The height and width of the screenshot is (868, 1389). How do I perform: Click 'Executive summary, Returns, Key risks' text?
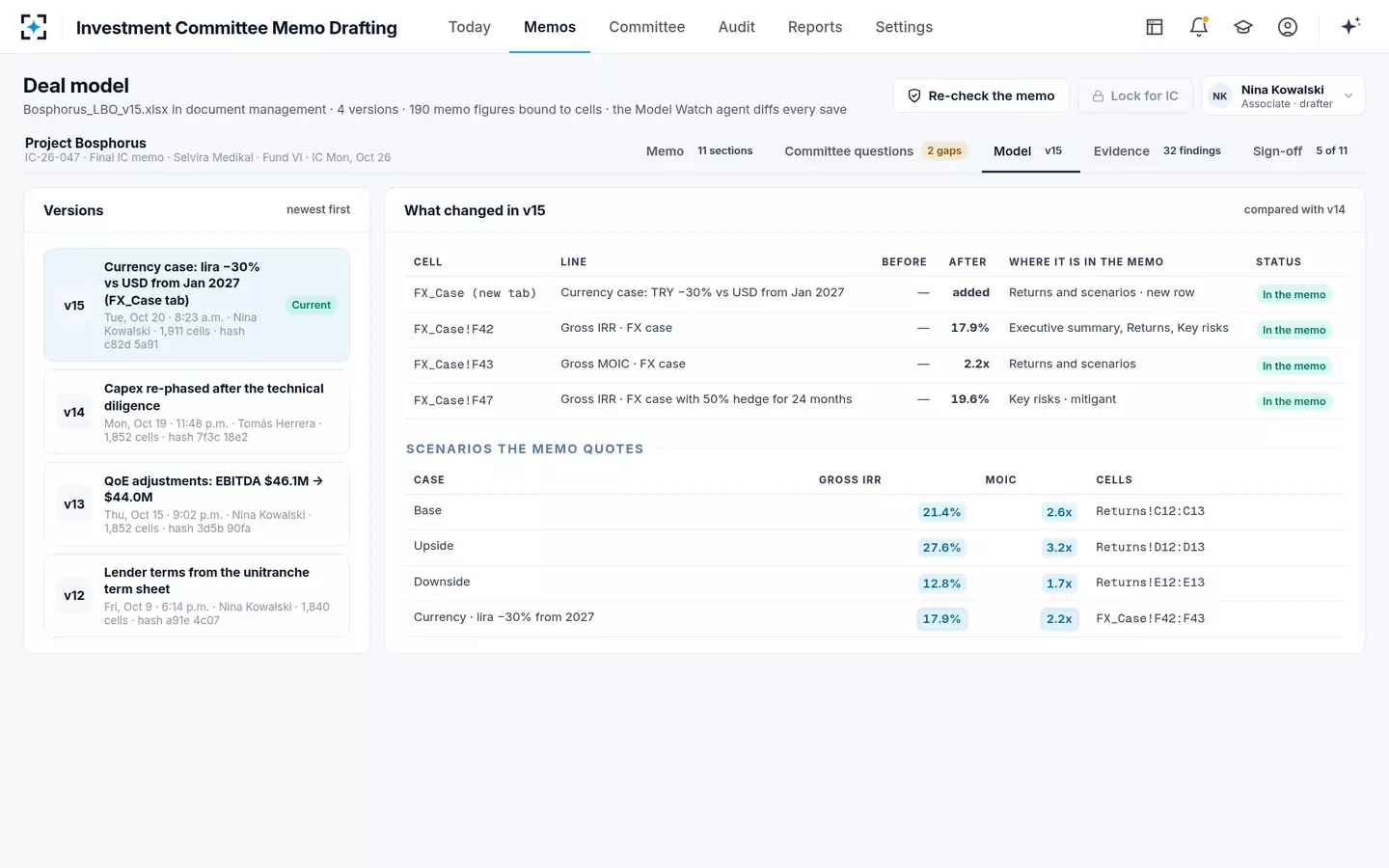point(1119,328)
